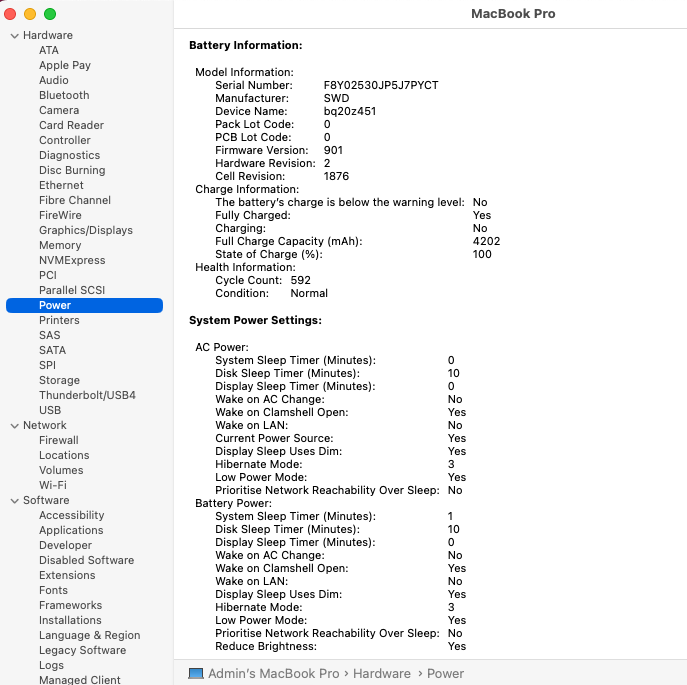This screenshot has width=687, height=685.
Task: Open Applications under Software
Action: click(71, 530)
